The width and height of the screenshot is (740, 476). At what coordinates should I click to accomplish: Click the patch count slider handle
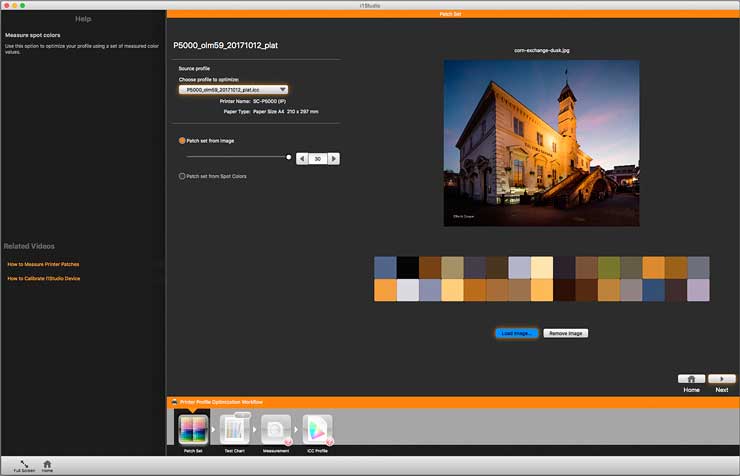click(x=288, y=157)
